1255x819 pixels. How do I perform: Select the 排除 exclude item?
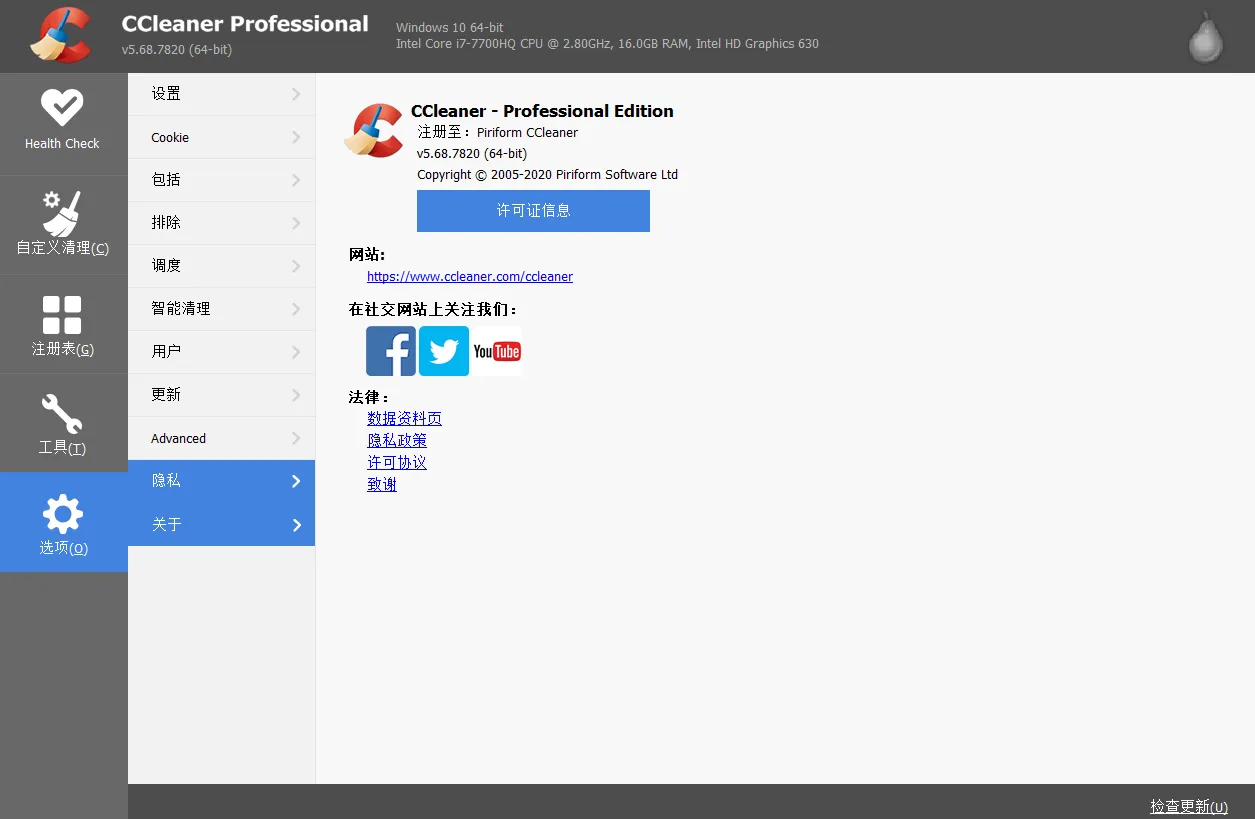[x=221, y=223]
